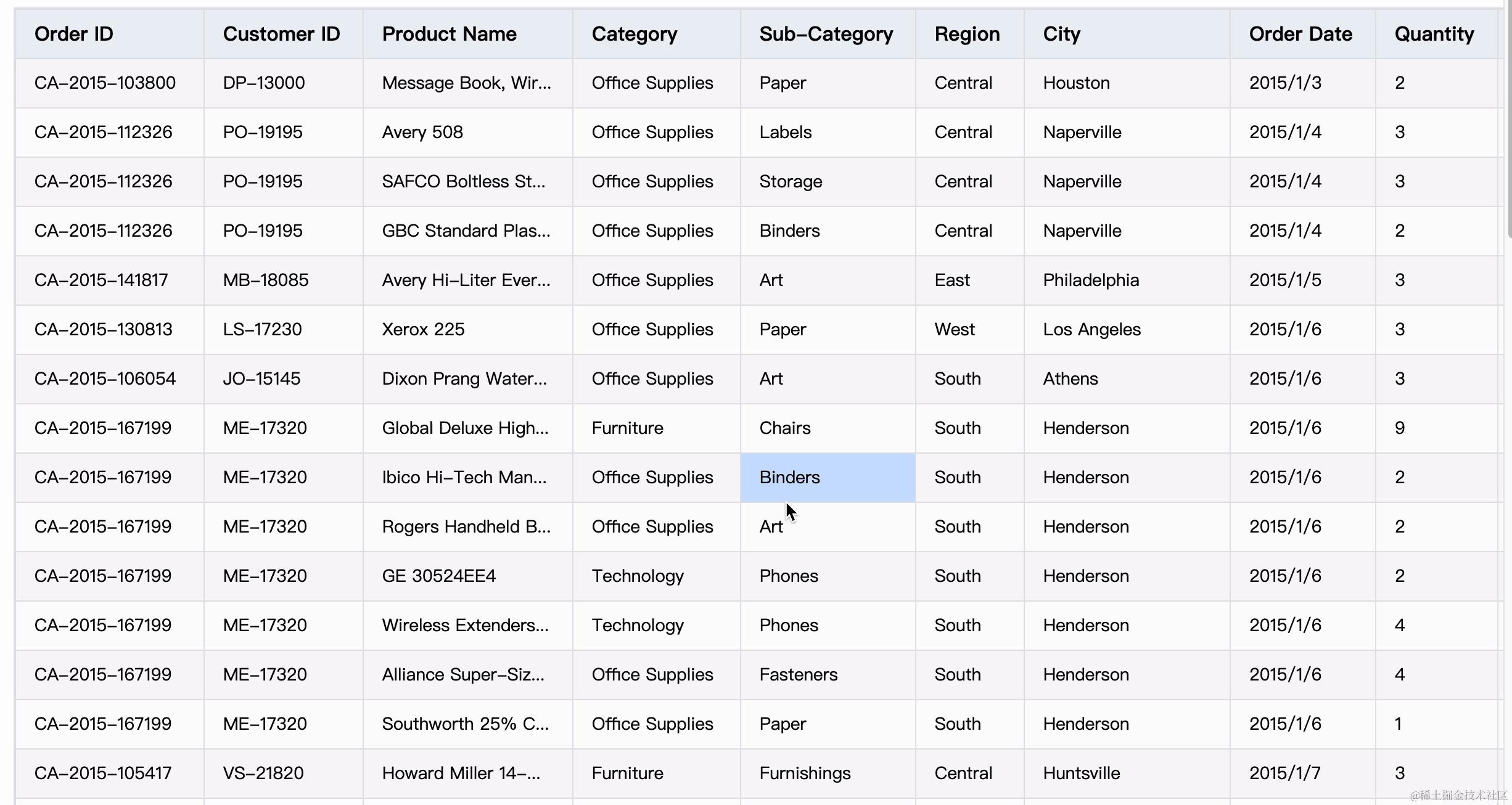Select the Athens city cell

(1070, 379)
